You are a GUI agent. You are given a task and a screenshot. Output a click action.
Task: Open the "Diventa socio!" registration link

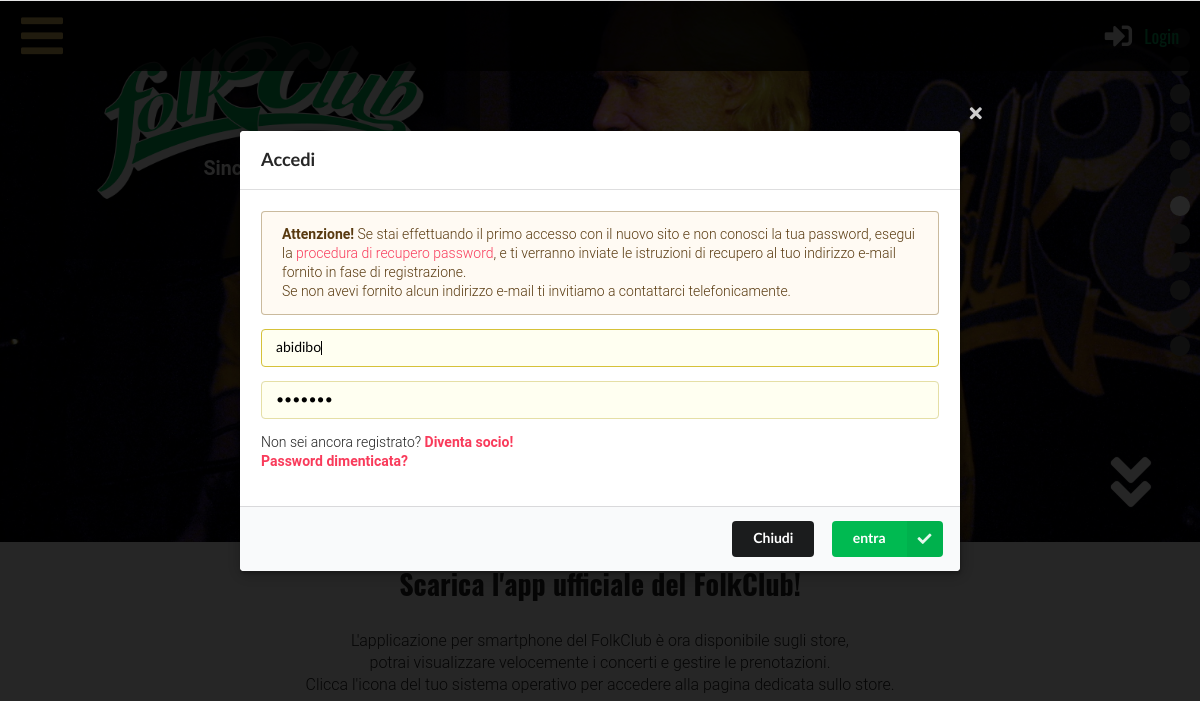click(x=468, y=442)
